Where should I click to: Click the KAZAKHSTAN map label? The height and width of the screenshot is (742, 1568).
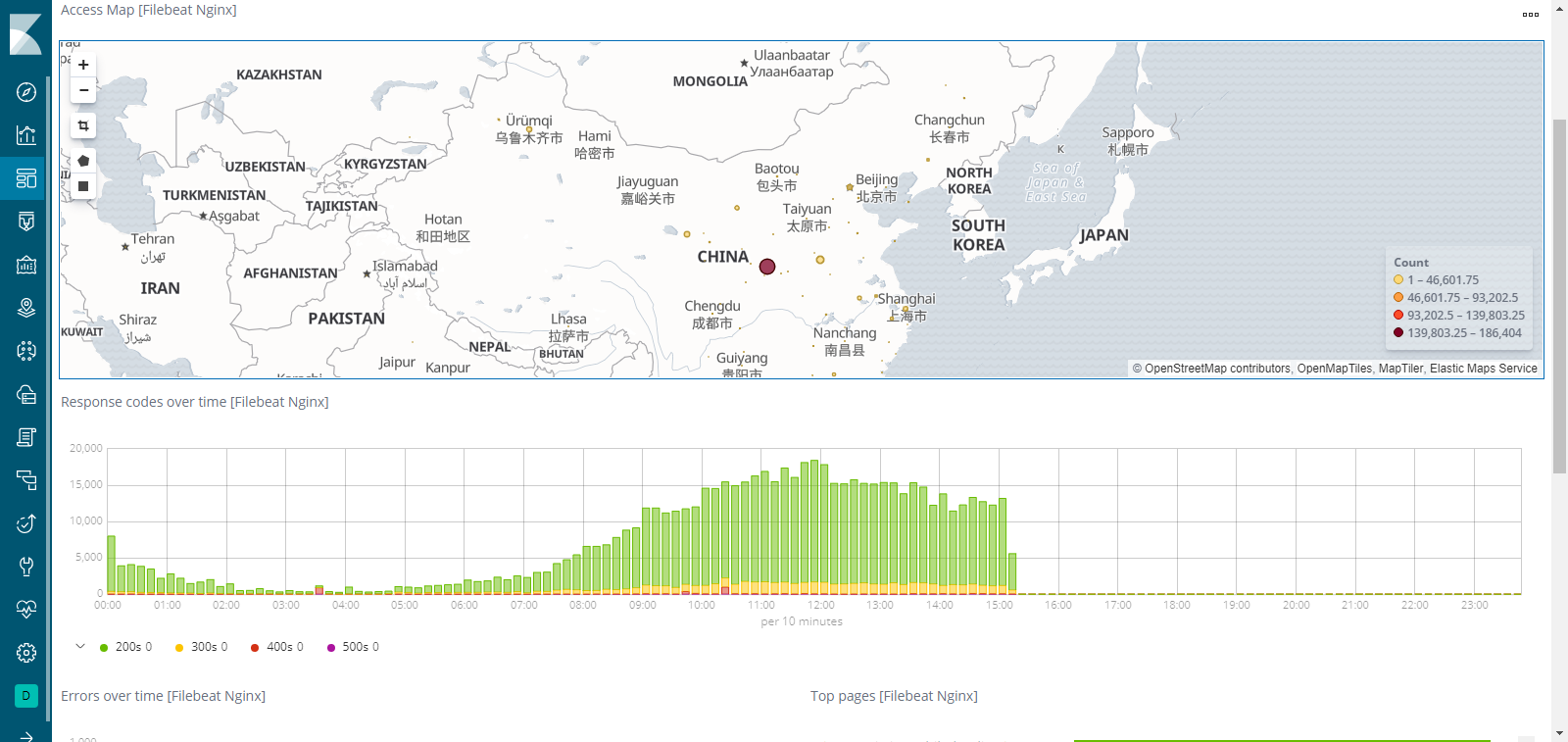pyautogui.click(x=279, y=74)
